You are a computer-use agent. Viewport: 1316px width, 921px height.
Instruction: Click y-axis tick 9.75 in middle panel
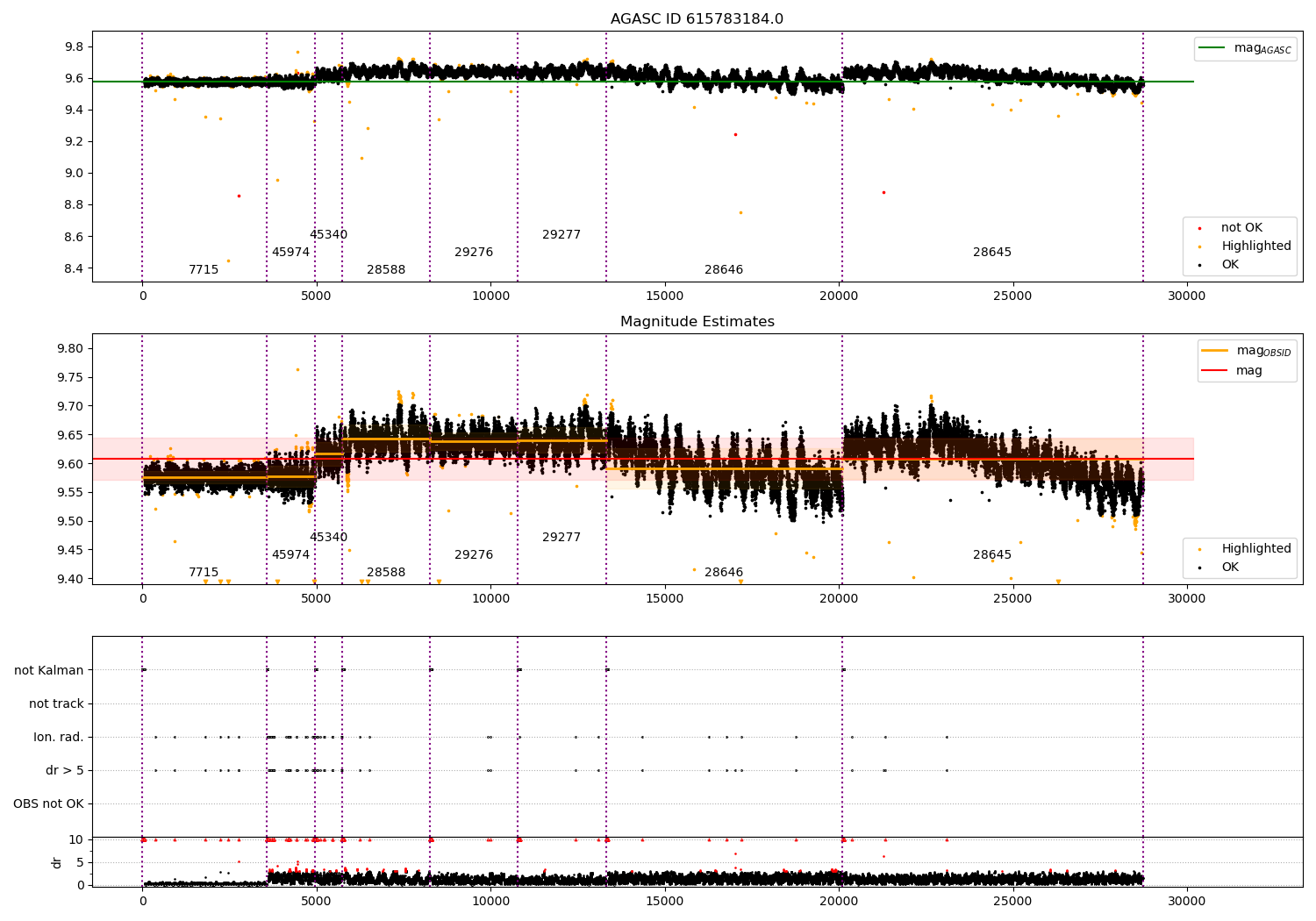click(69, 378)
